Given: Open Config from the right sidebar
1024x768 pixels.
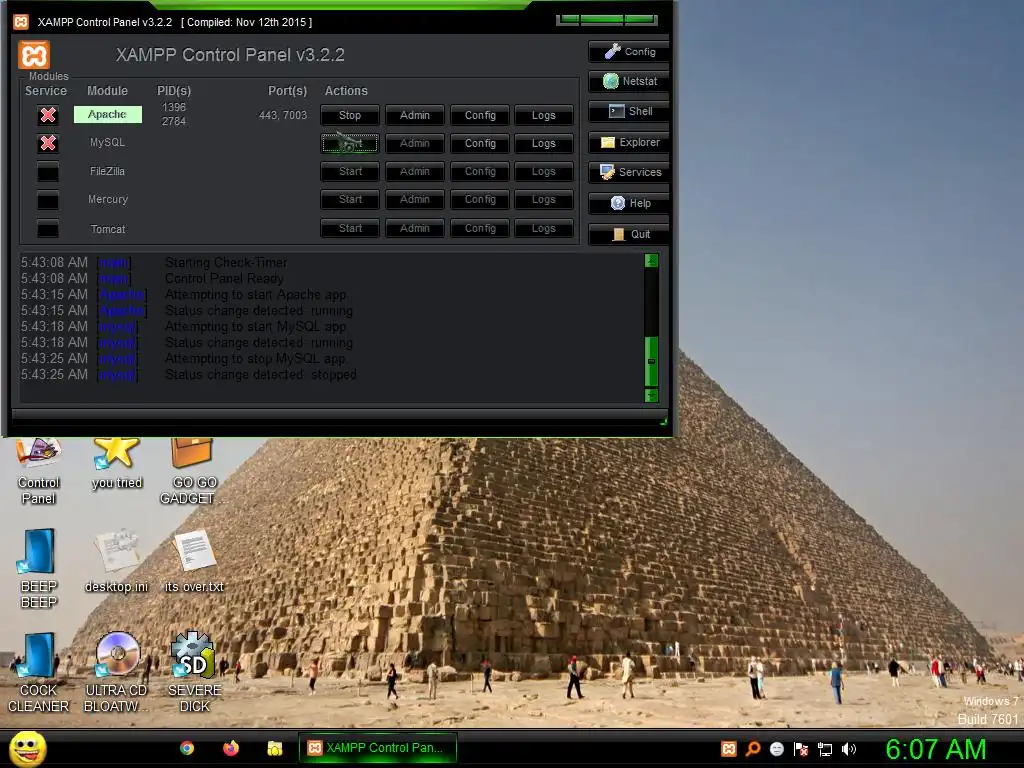Looking at the screenshot, I should tap(629, 52).
